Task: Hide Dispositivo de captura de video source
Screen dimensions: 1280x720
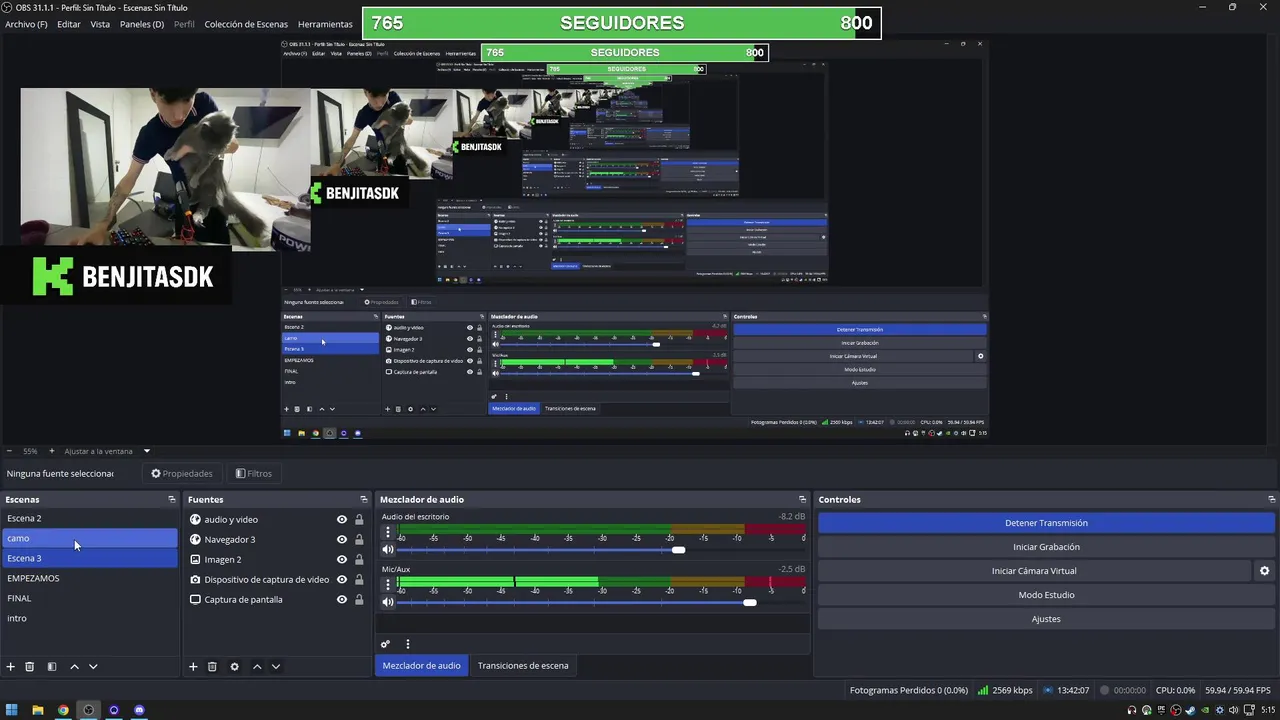Action: pyautogui.click(x=342, y=580)
